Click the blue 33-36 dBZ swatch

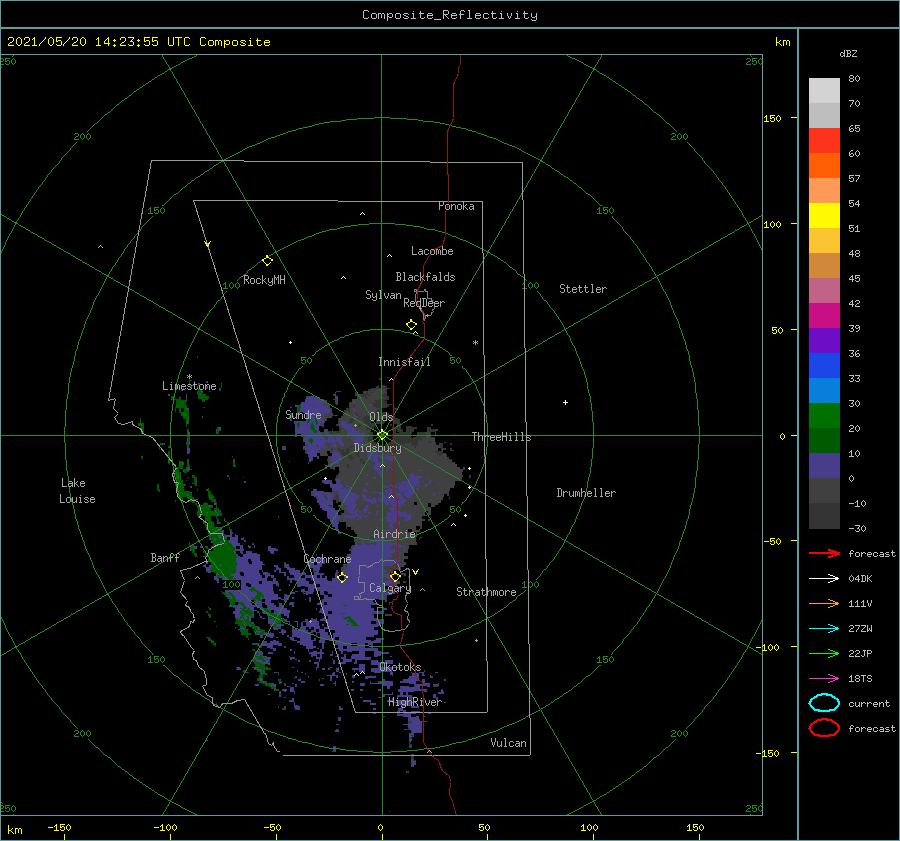tap(824, 366)
